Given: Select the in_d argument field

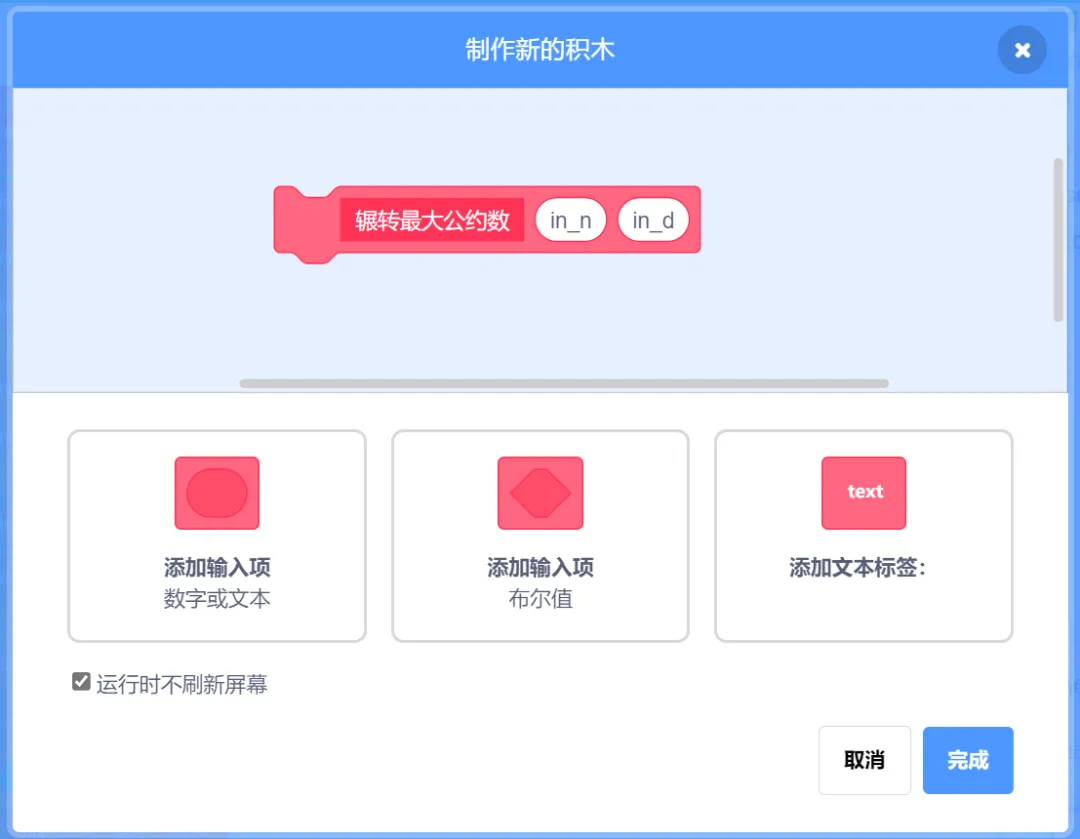Looking at the screenshot, I should click(x=653, y=220).
